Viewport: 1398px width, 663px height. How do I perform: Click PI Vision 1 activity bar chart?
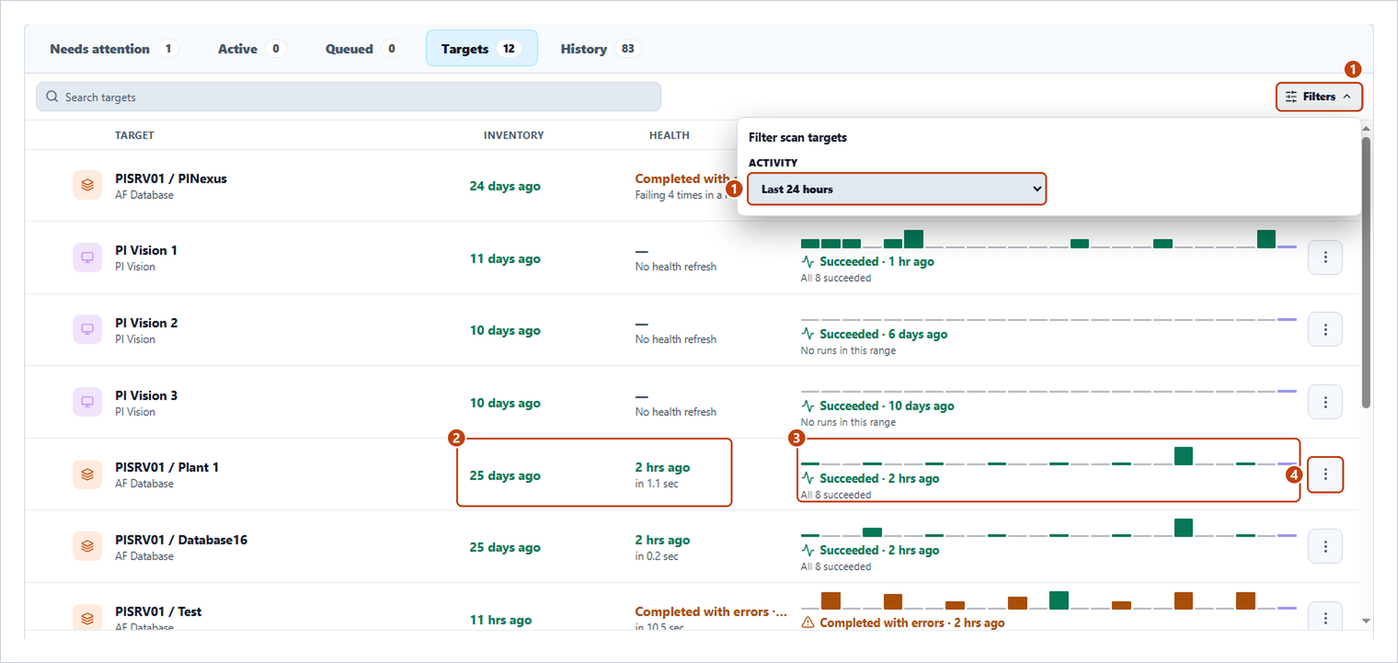1048,239
